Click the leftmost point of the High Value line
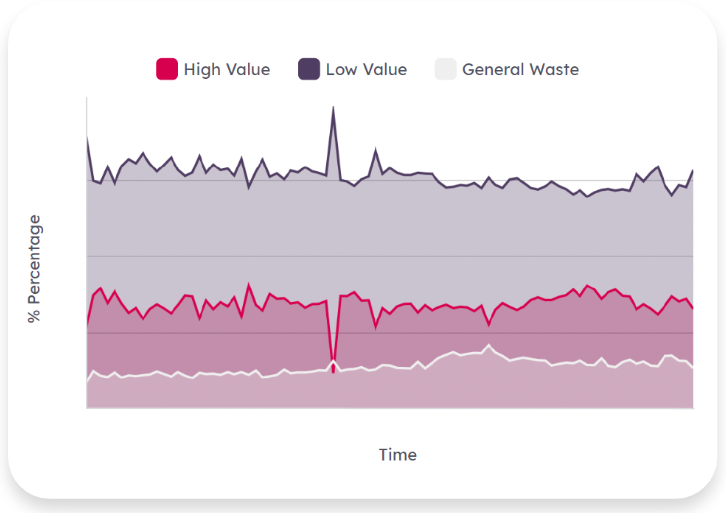Screen dimensions: 726x513 (x=88, y=325)
